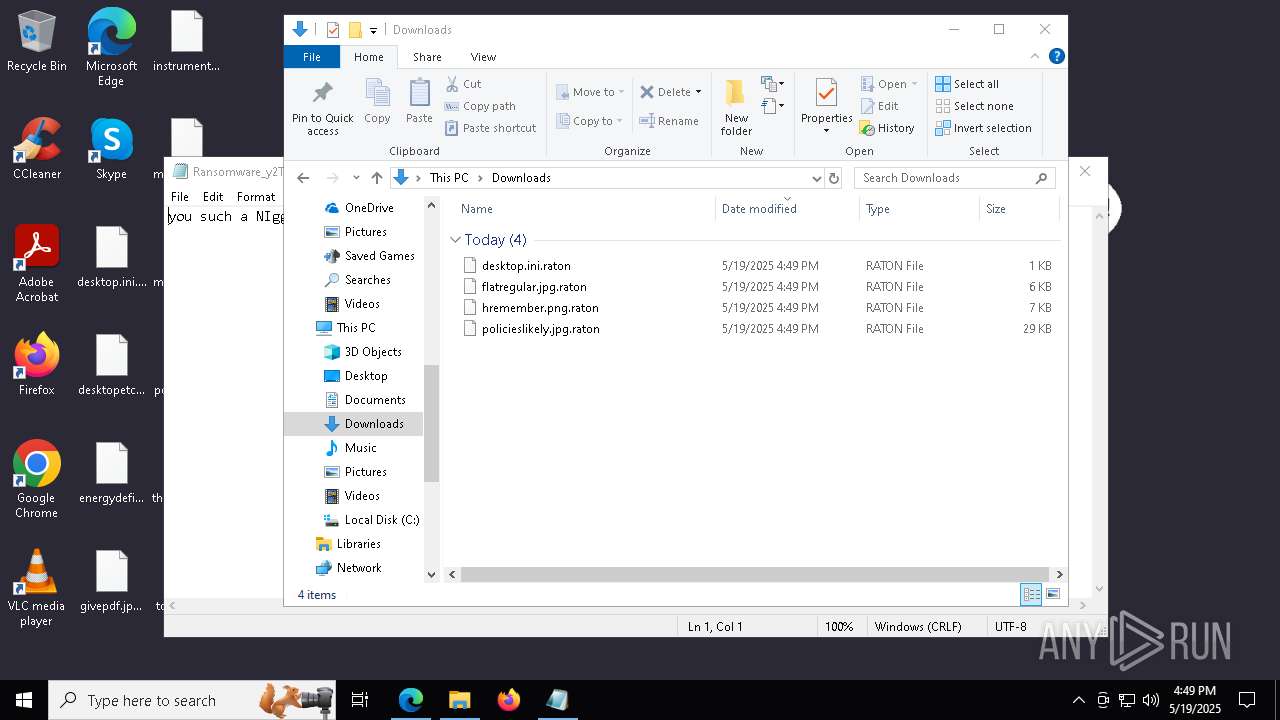Screen dimensions: 1280x720
Task: Switch to Large icons view layout
Action: click(1053, 595)
